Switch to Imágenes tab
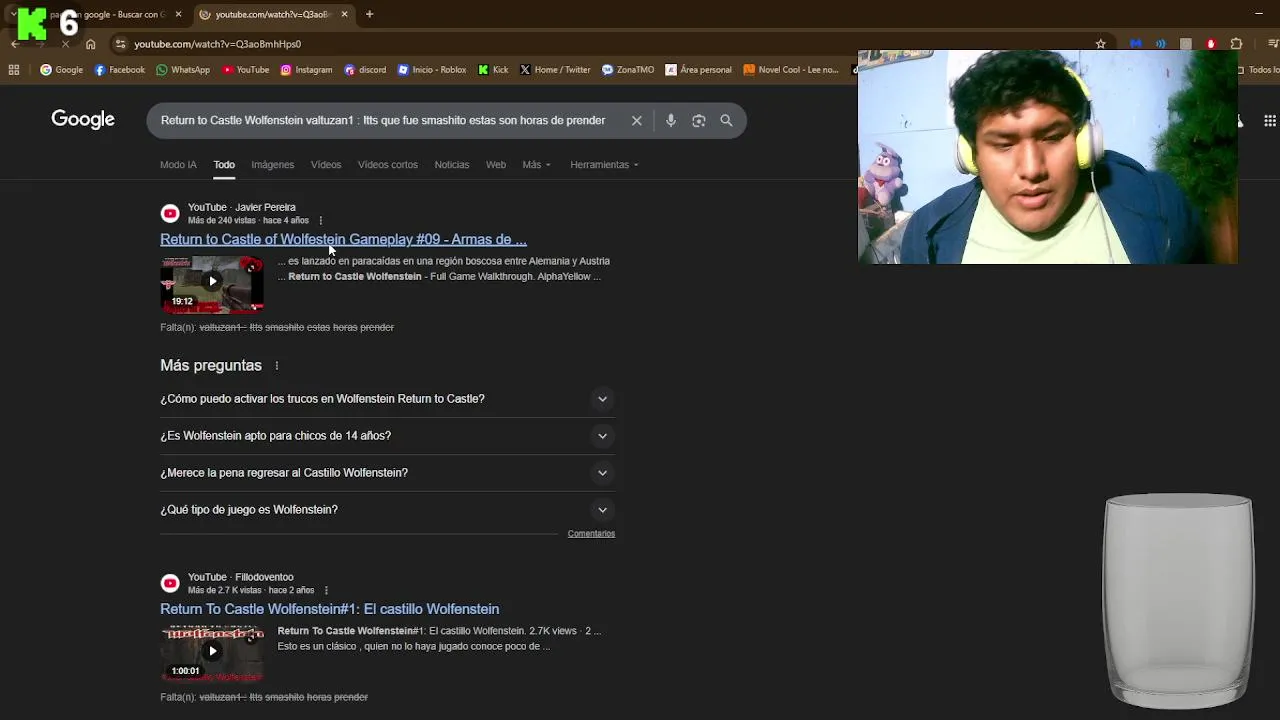The height and width of the screenshot is (720, 1280). tap(272, 165)
